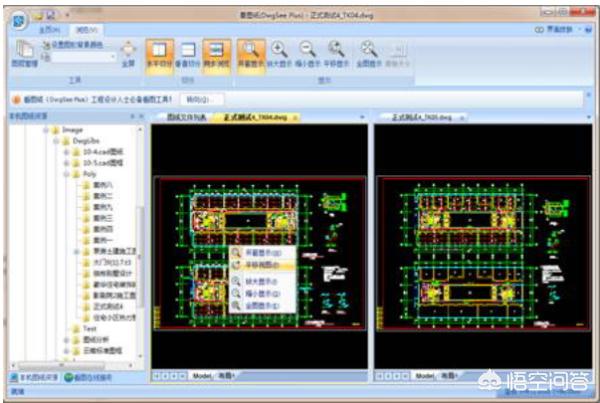Switch to the T405.dwg tab in right pane
This screenshot has width=600, height=403.
[x=421, y=117]
